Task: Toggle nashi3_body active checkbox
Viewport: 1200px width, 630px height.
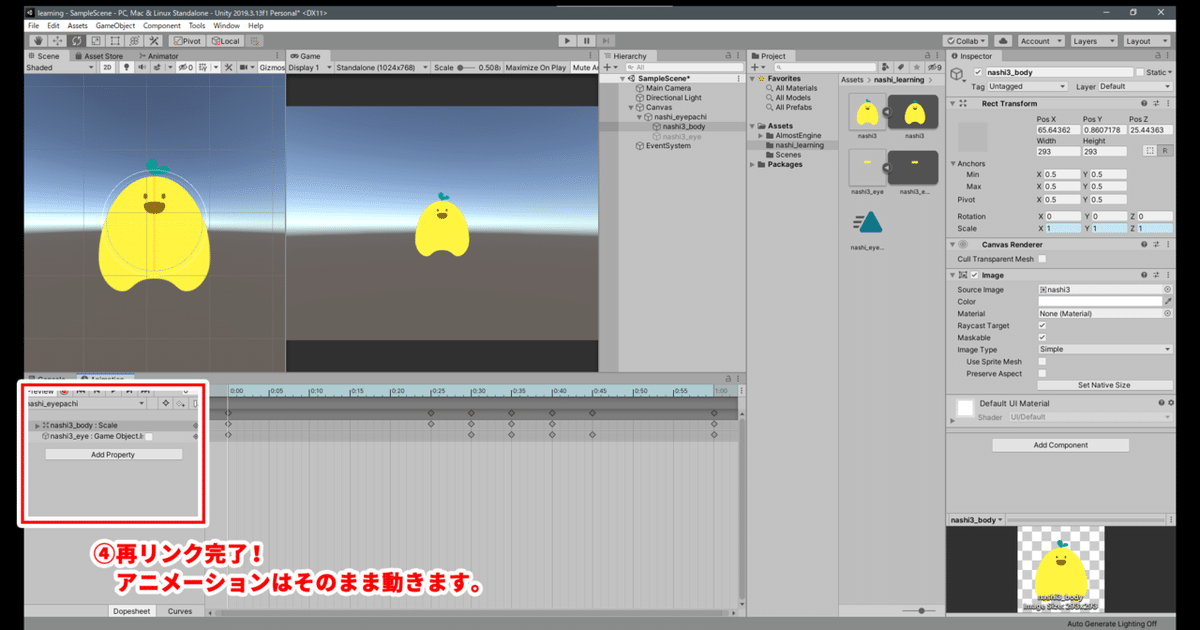Action: [x=978, y=73]
